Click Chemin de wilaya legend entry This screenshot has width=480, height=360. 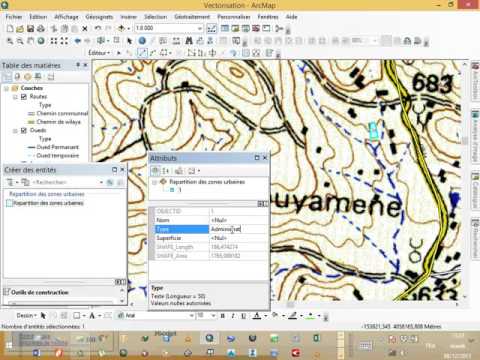point(59,122)
